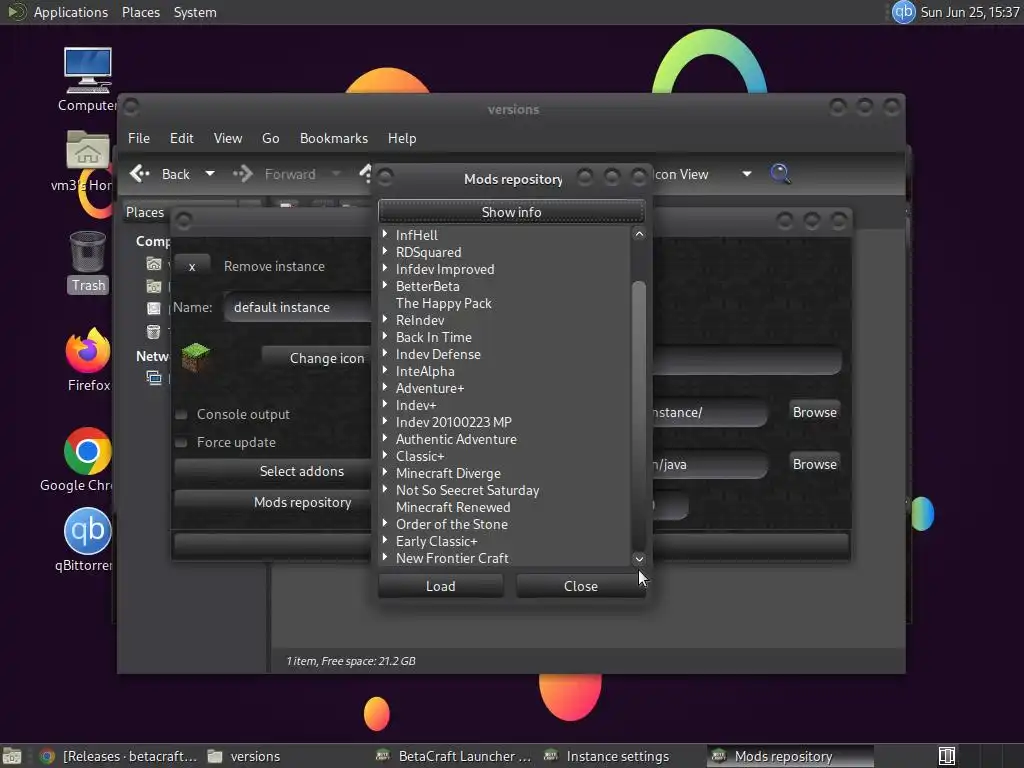Screen dimensions: 1024x768
Task: Expand the BetterBeta mod entry
Action: point(385,285)
